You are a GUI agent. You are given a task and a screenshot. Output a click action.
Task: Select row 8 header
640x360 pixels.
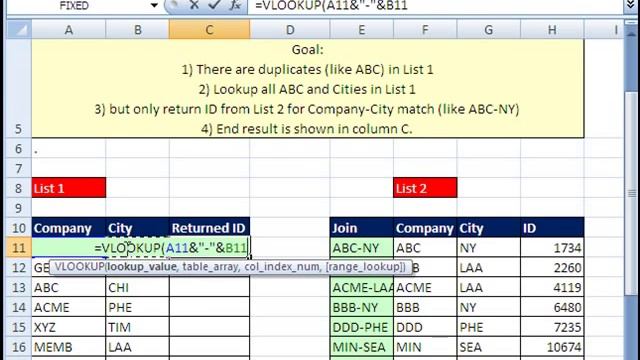[19, 188]
